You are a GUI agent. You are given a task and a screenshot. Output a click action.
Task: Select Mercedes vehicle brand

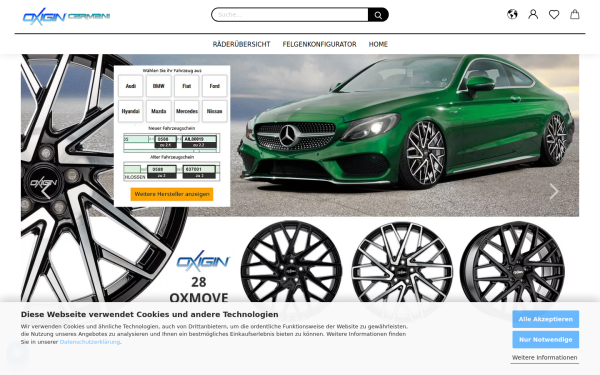[x=187, y=111]
